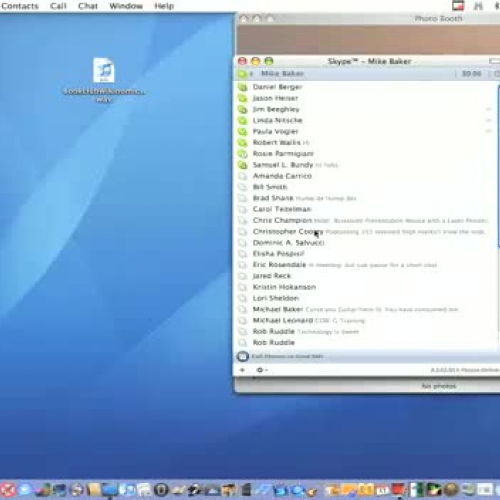The width and height of the screenshot is (500, 500).
Task: Click the 'No photos' text in Photo Booth
Action: 438,386
